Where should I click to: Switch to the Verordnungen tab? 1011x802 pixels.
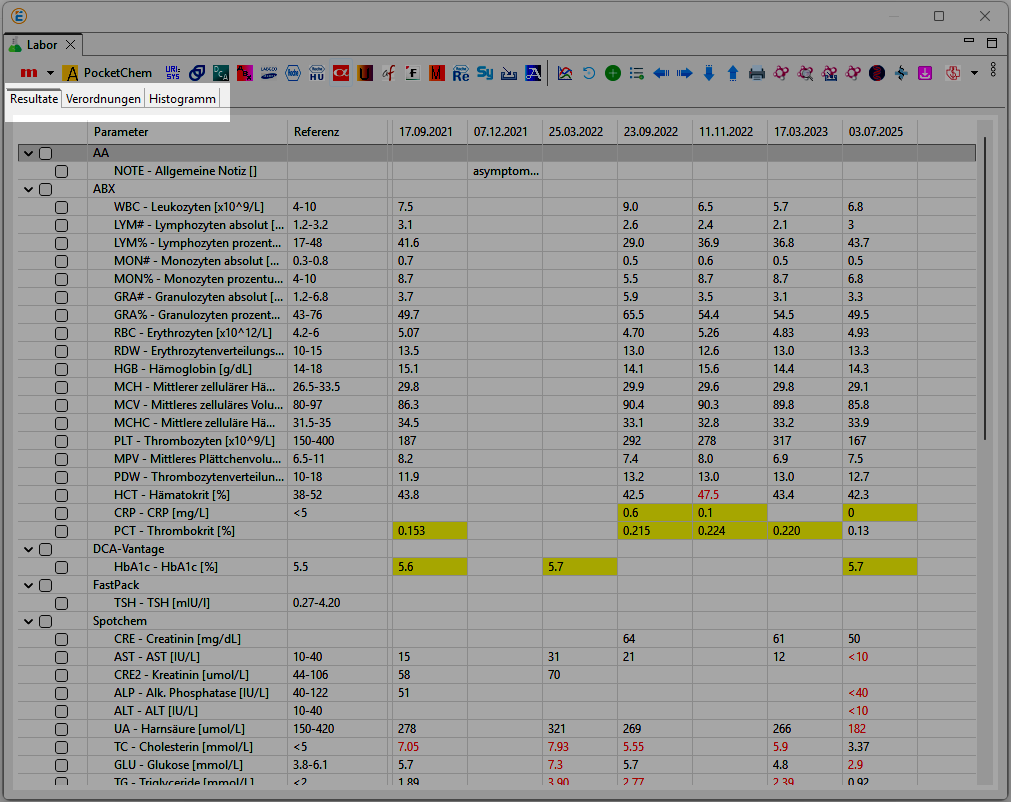coord(103,99)
